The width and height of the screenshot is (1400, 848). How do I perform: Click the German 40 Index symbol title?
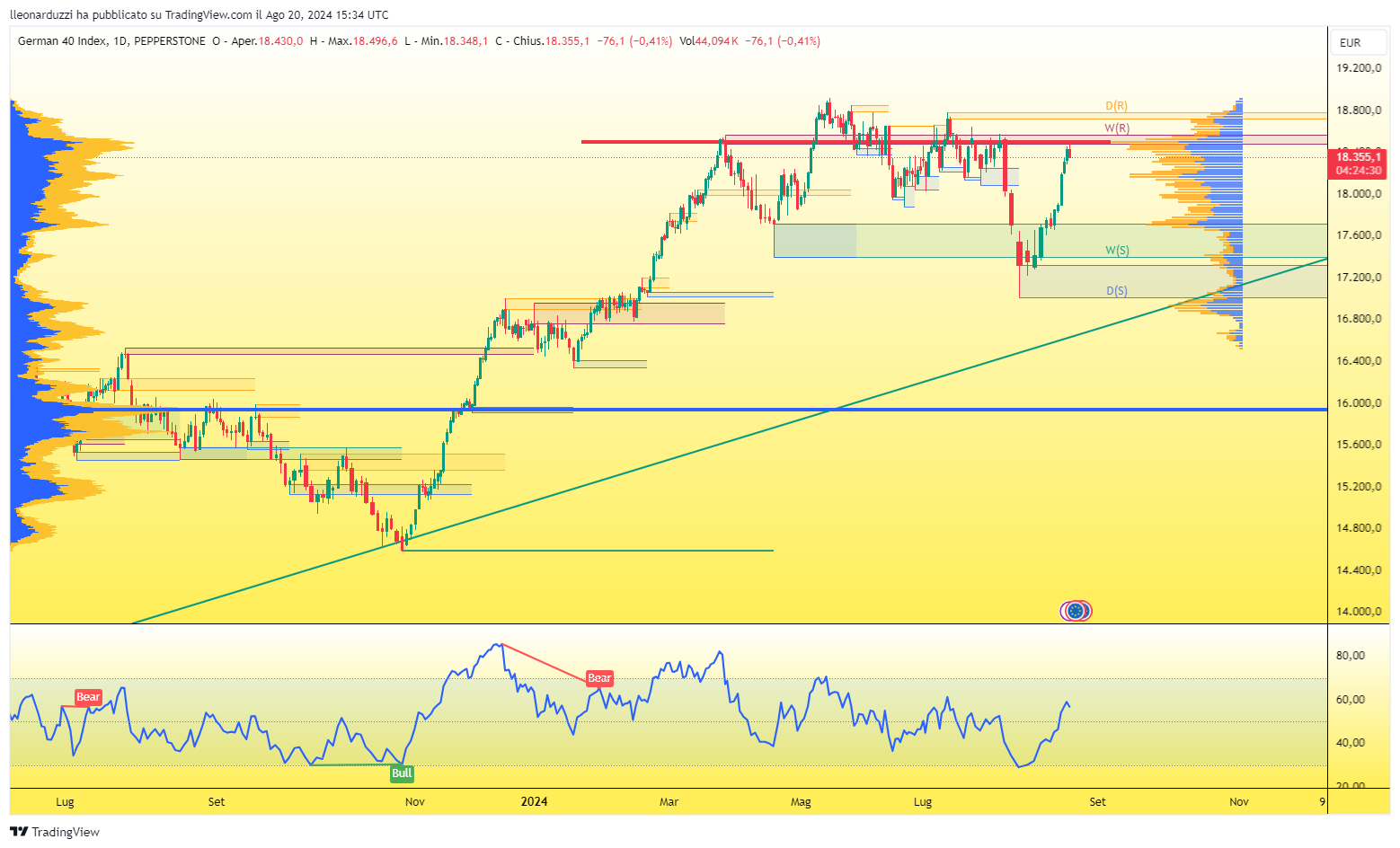(x=62, y=41)
